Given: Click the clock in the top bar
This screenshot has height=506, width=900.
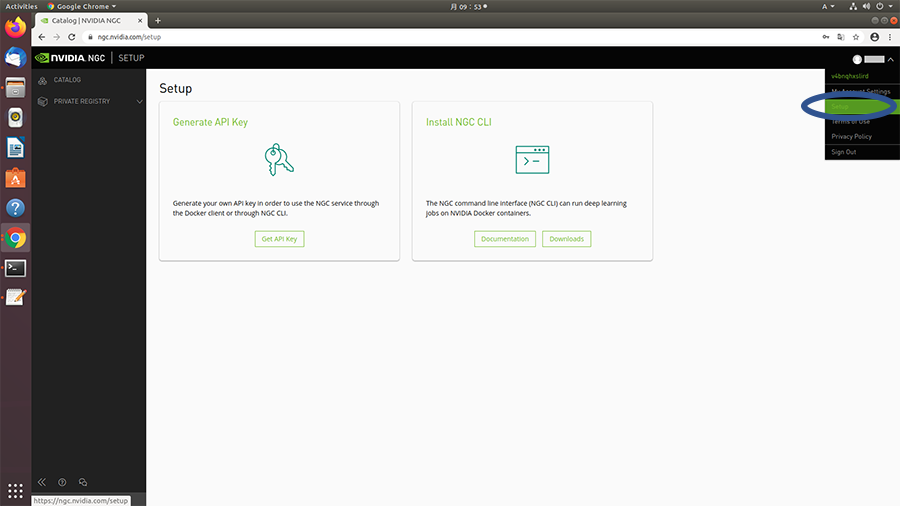Looking at the screenshot, I should coord(468,6).
